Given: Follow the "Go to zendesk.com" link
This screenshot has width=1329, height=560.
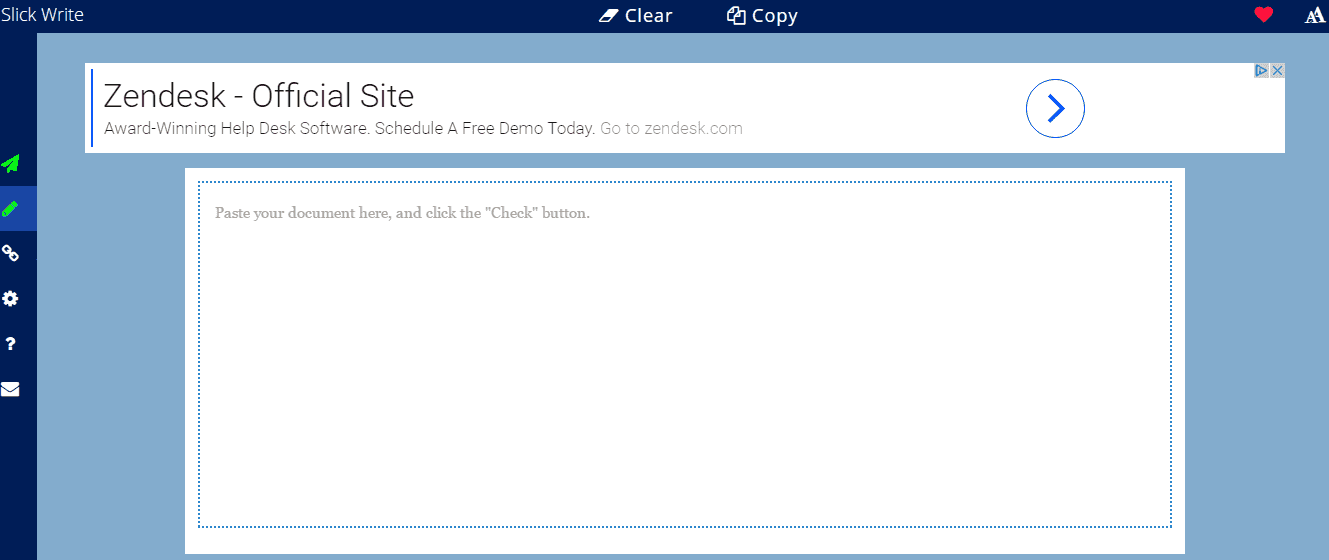Looking at the screenshot, I should click(x=671, y=129).
